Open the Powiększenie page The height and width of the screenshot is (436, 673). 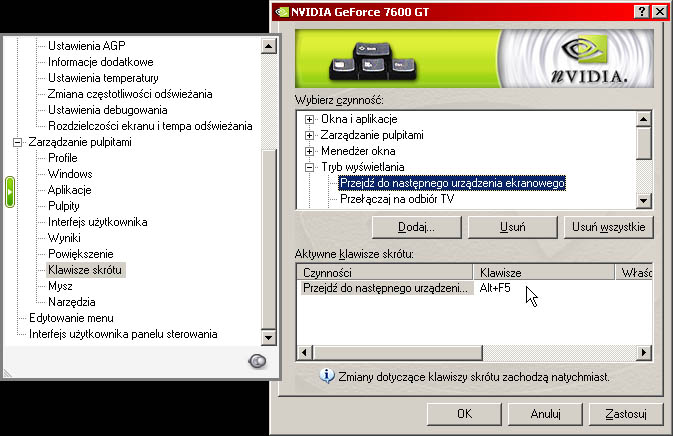[81, 254]
